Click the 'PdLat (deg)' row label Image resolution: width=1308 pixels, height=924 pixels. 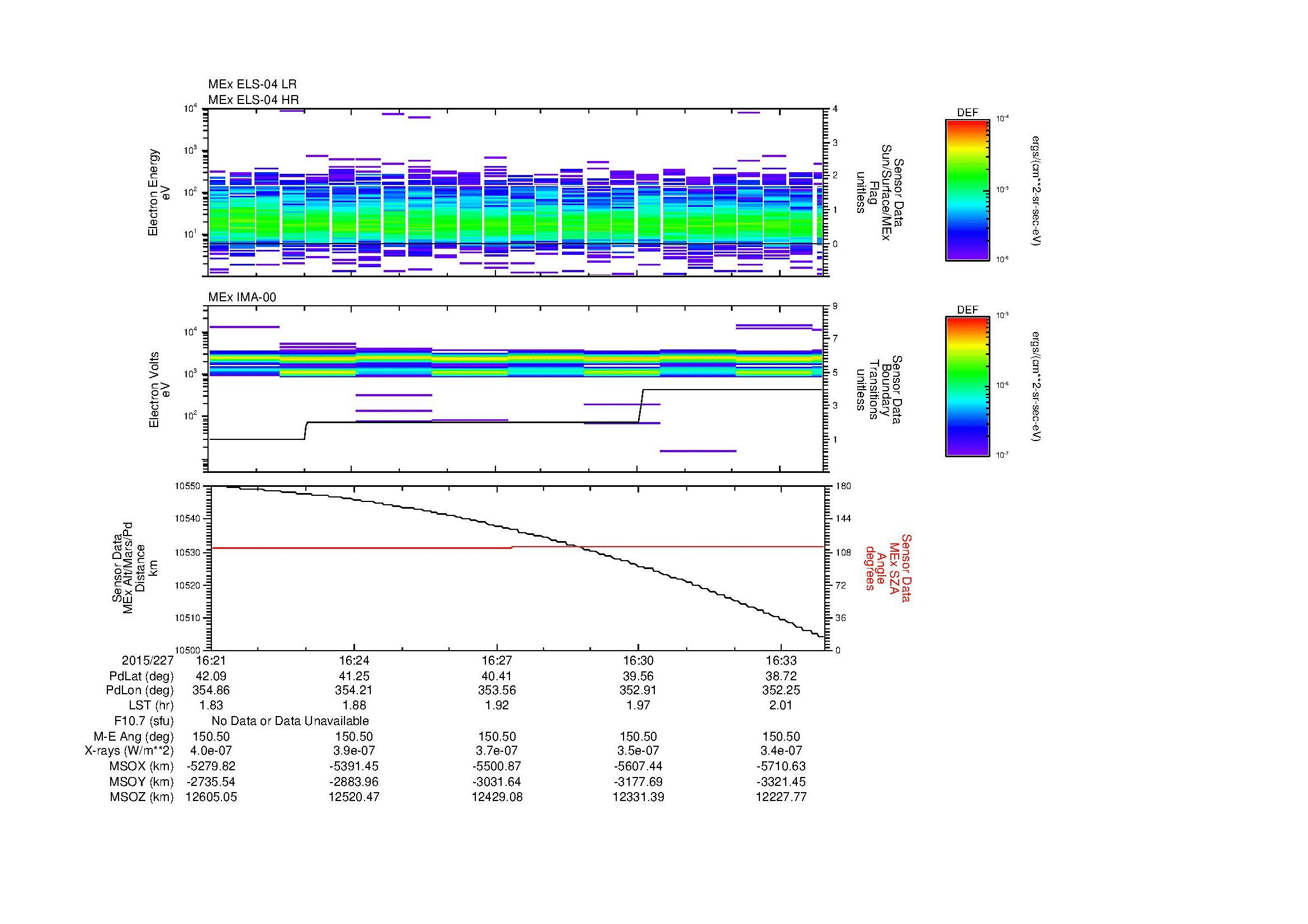[x=141, y=676]
